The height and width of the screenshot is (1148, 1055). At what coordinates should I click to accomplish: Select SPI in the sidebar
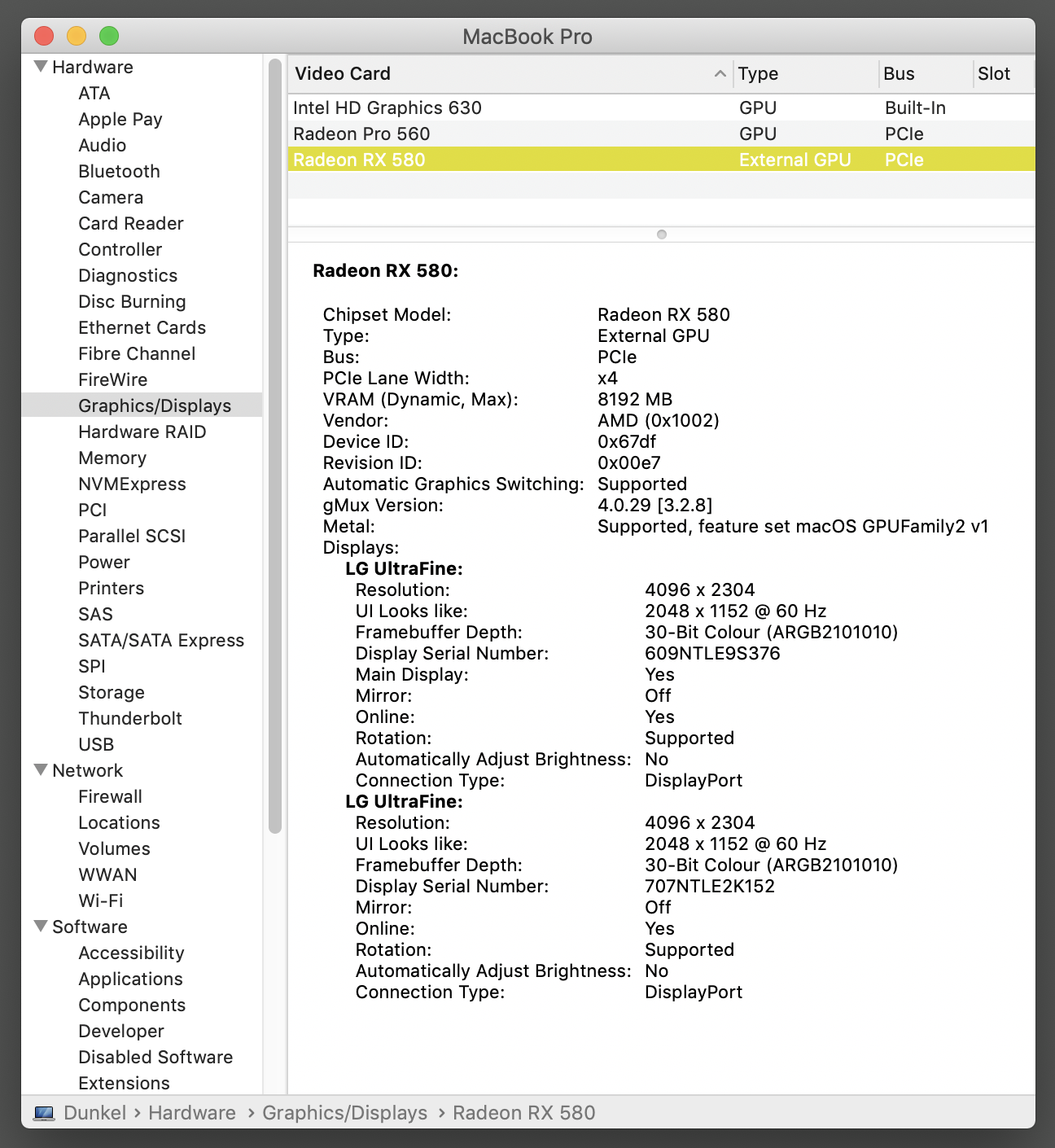tap(92, 666)
